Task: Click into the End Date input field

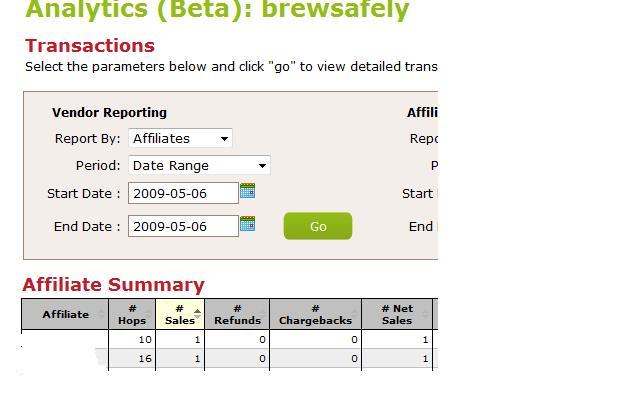Action: [x=183, y=226]
